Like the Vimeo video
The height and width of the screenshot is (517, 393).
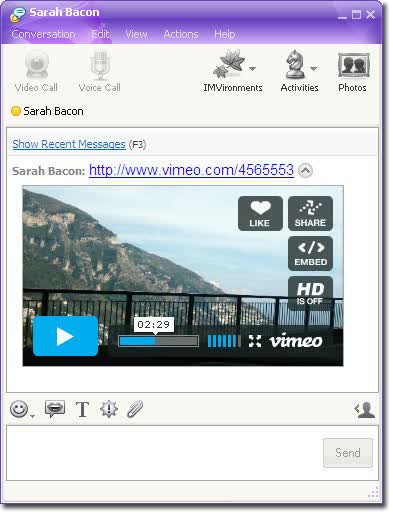pos(260,213)
